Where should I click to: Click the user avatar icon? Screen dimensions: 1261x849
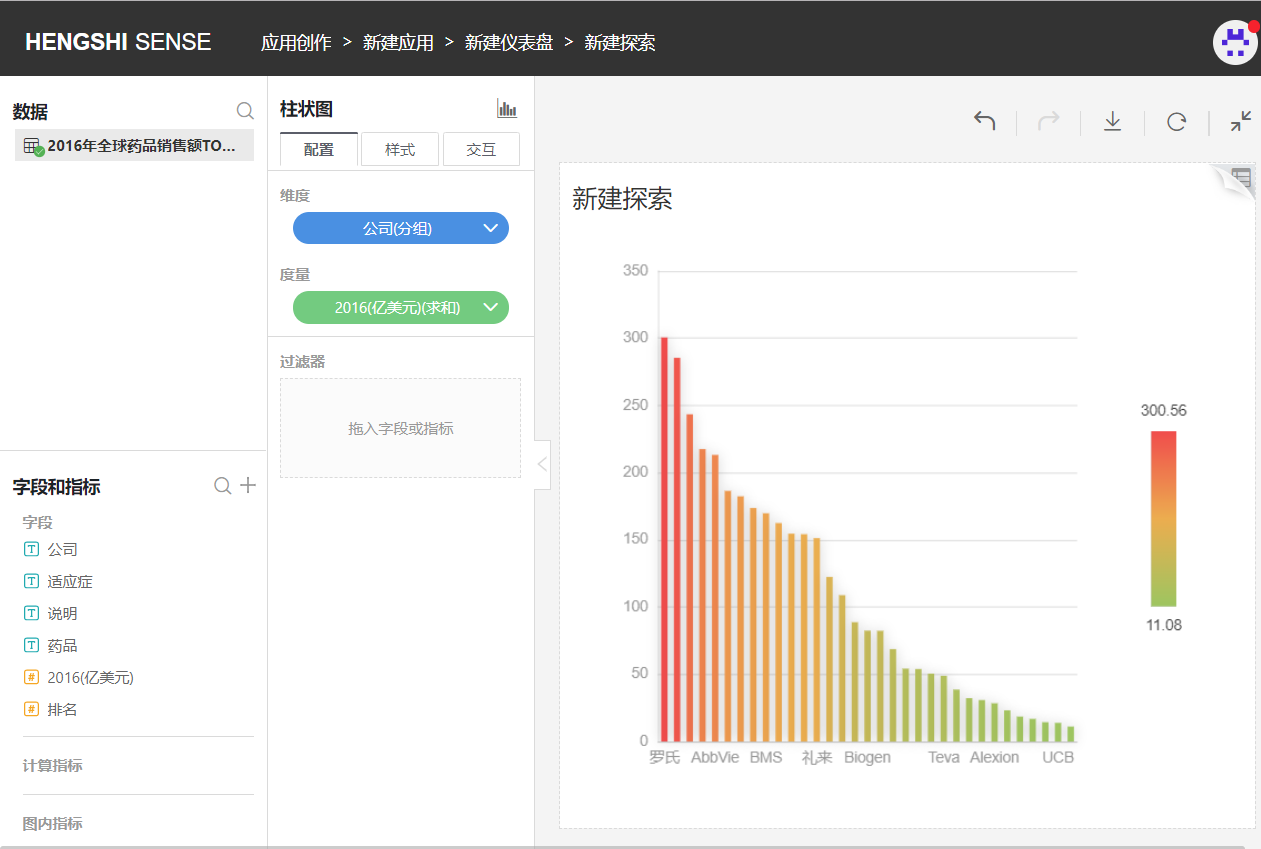(1235, 42)
